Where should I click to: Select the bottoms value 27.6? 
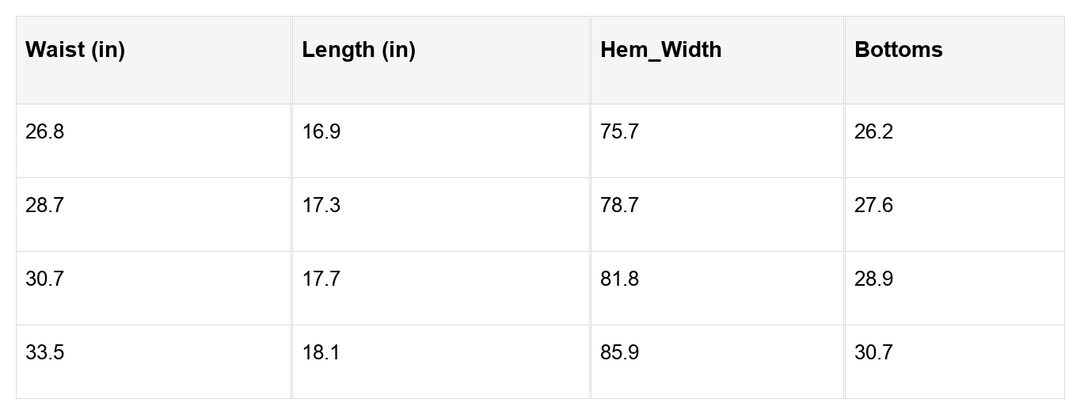[873, 206]
